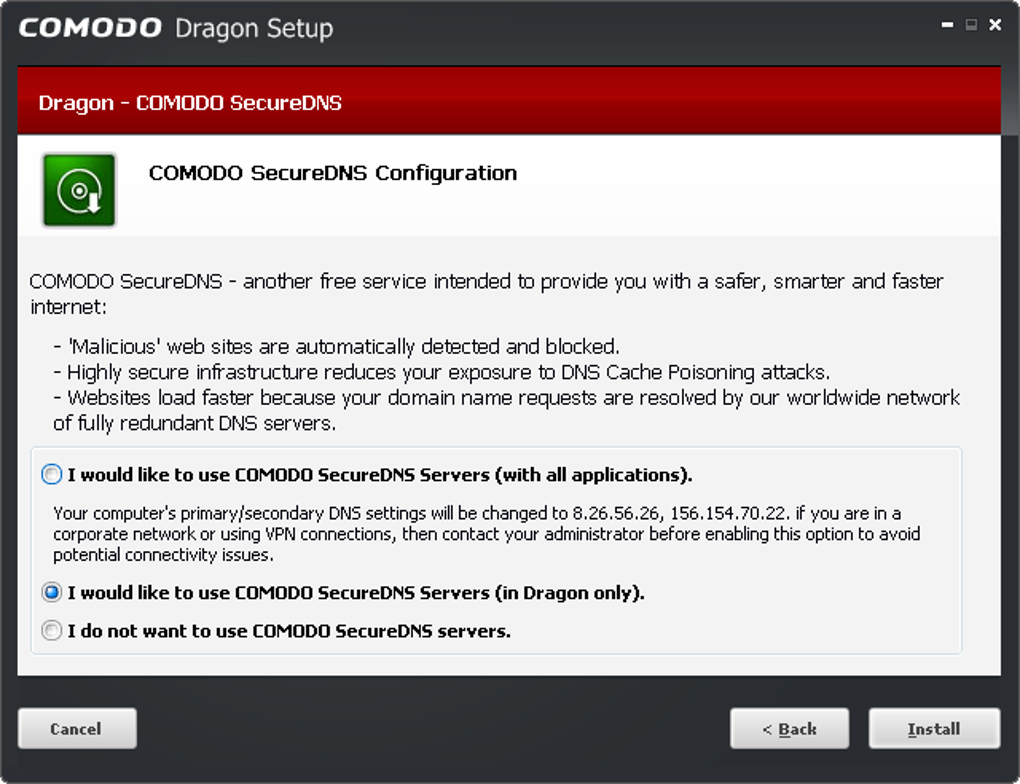Close the Comodo Dragon Setup window
1020x784 pixels.
click(995, 26)
